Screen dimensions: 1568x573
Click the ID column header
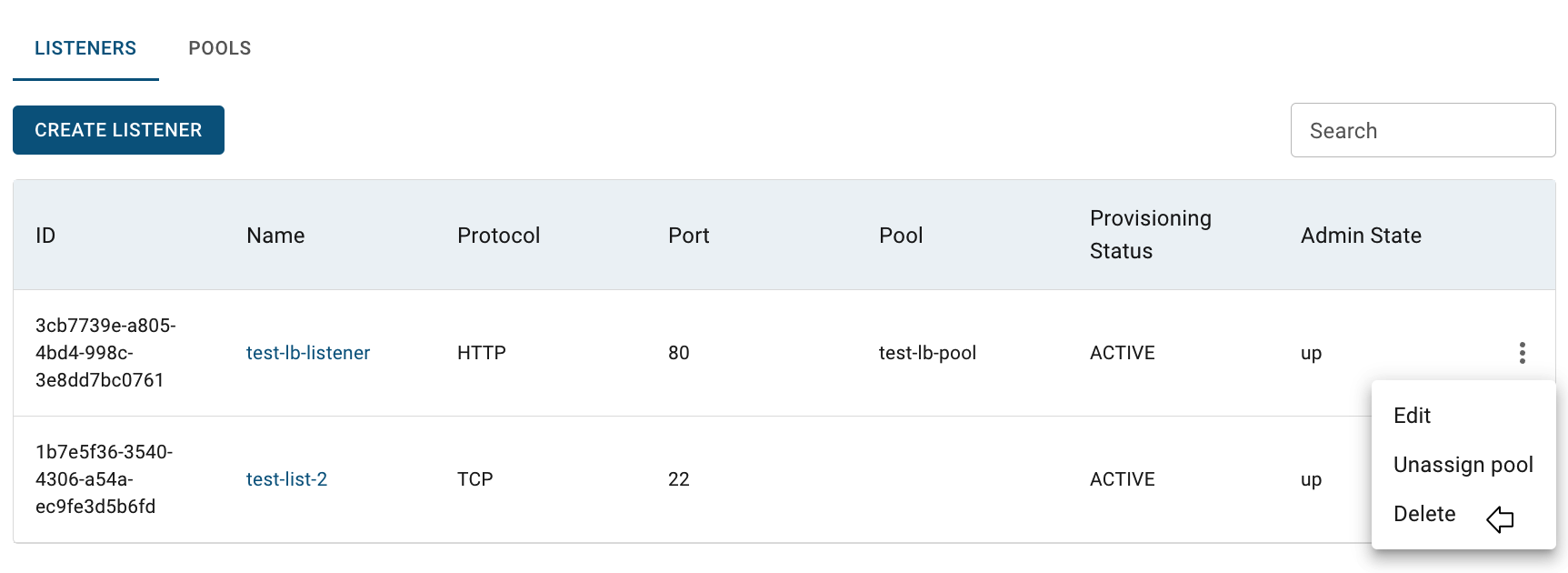point(45,236)
